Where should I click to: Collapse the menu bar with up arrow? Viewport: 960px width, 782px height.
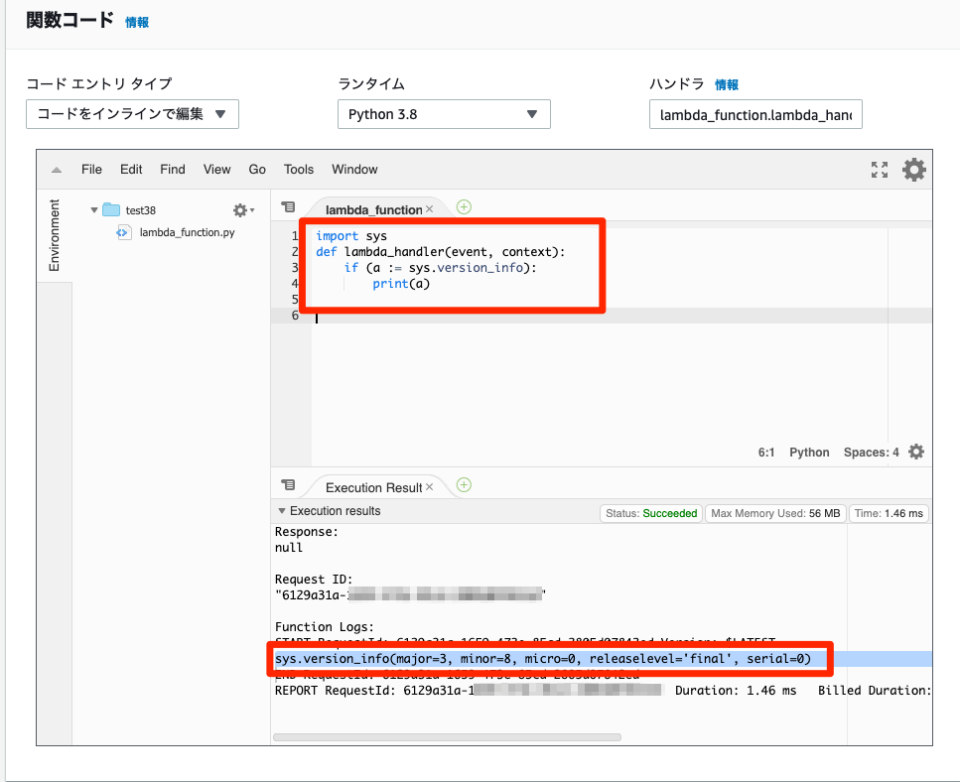[57, 170]
